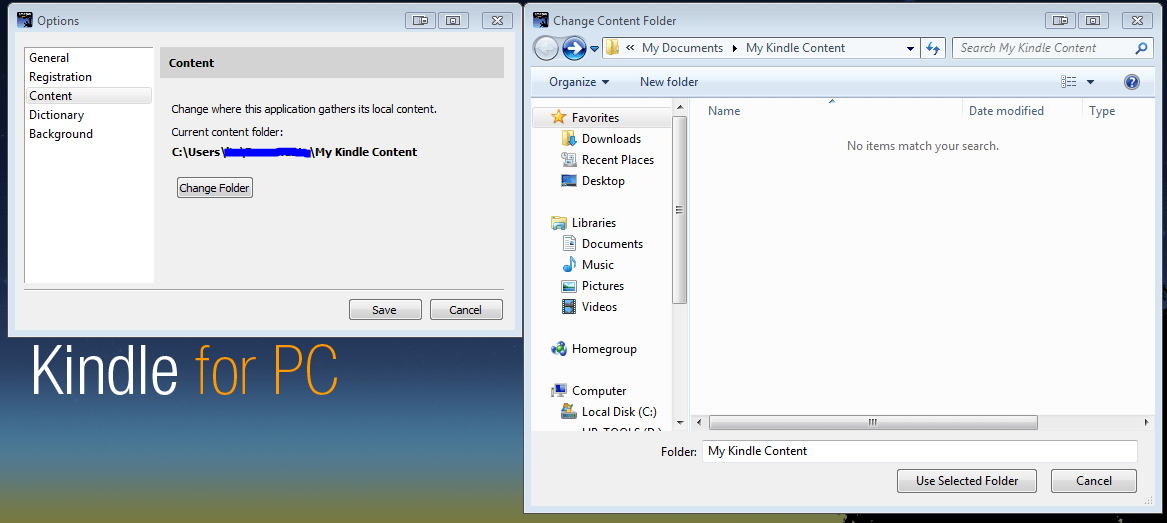This screenshot has width=1167, height=523.
Task: Click the navigation pane scroll up arrow
Action: (679, 108)
